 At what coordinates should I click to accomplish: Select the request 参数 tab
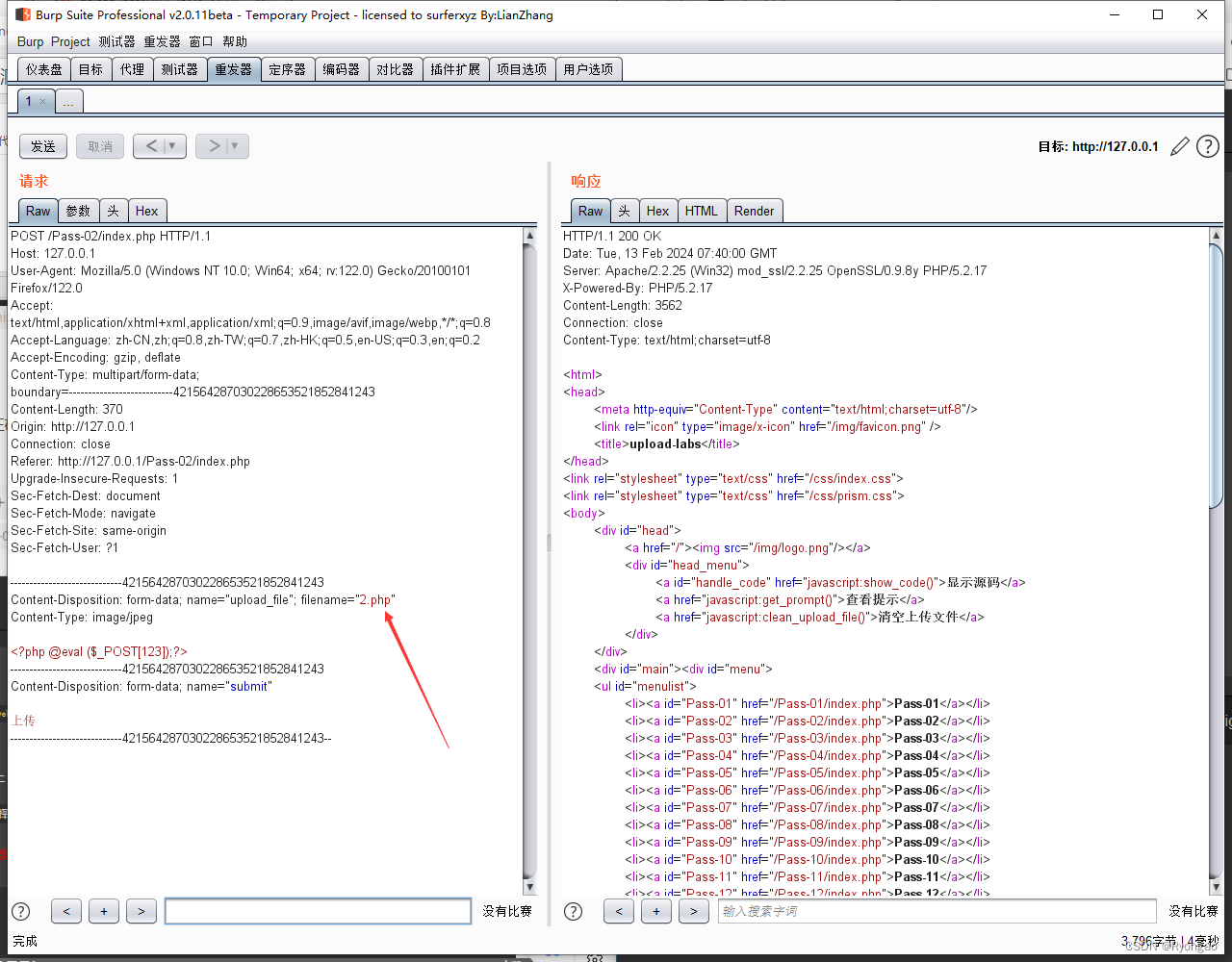point(78,211)
